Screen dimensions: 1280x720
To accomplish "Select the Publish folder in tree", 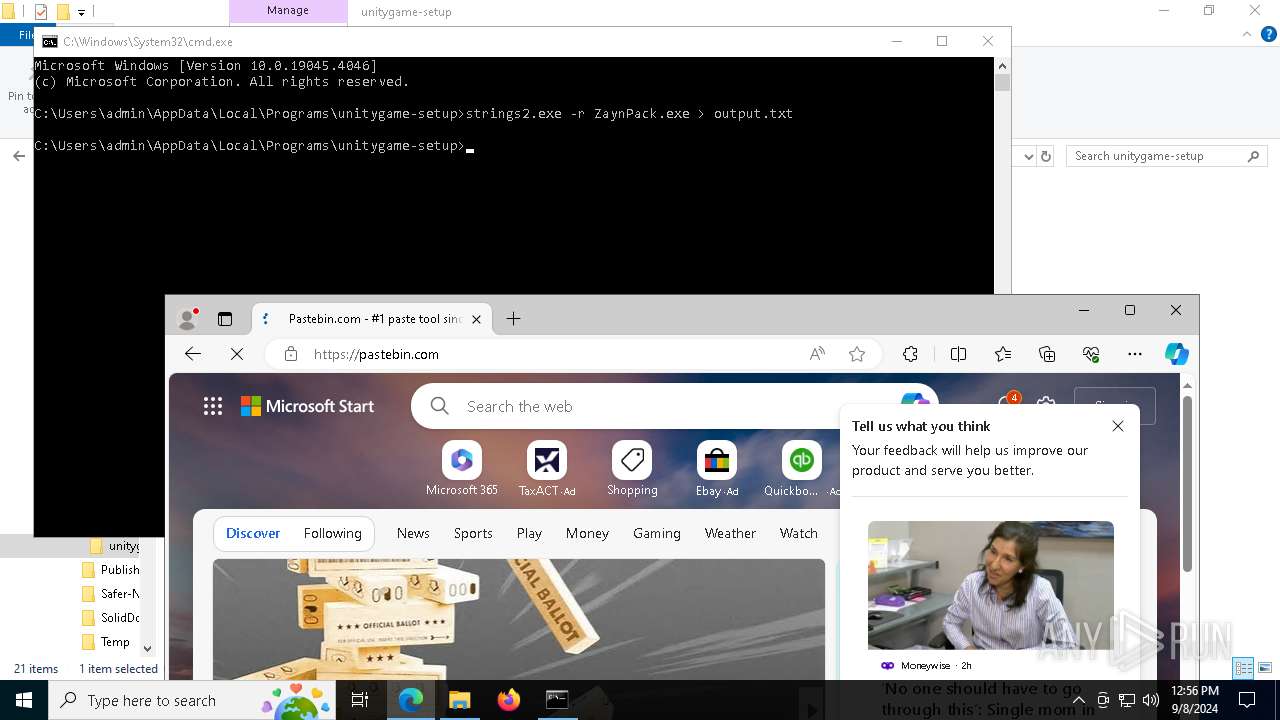I will coord(111,570).
